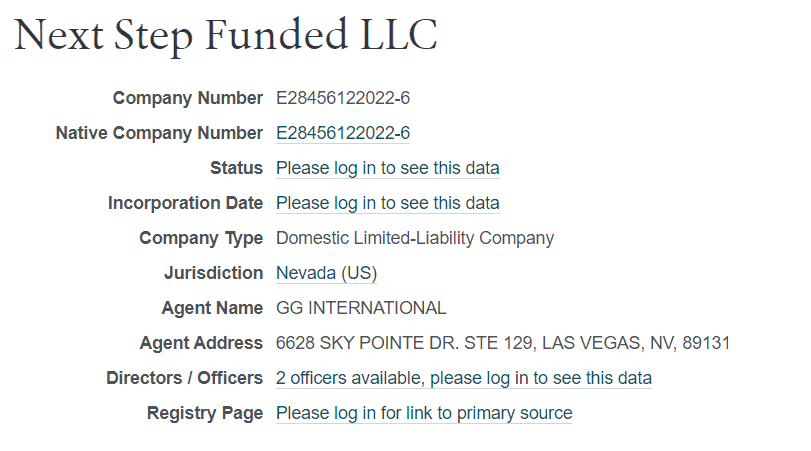Viewport: 811px width, 451px height.
Task: Click the Sky Pointe Dr agent address
Action: tap(502, 343)
